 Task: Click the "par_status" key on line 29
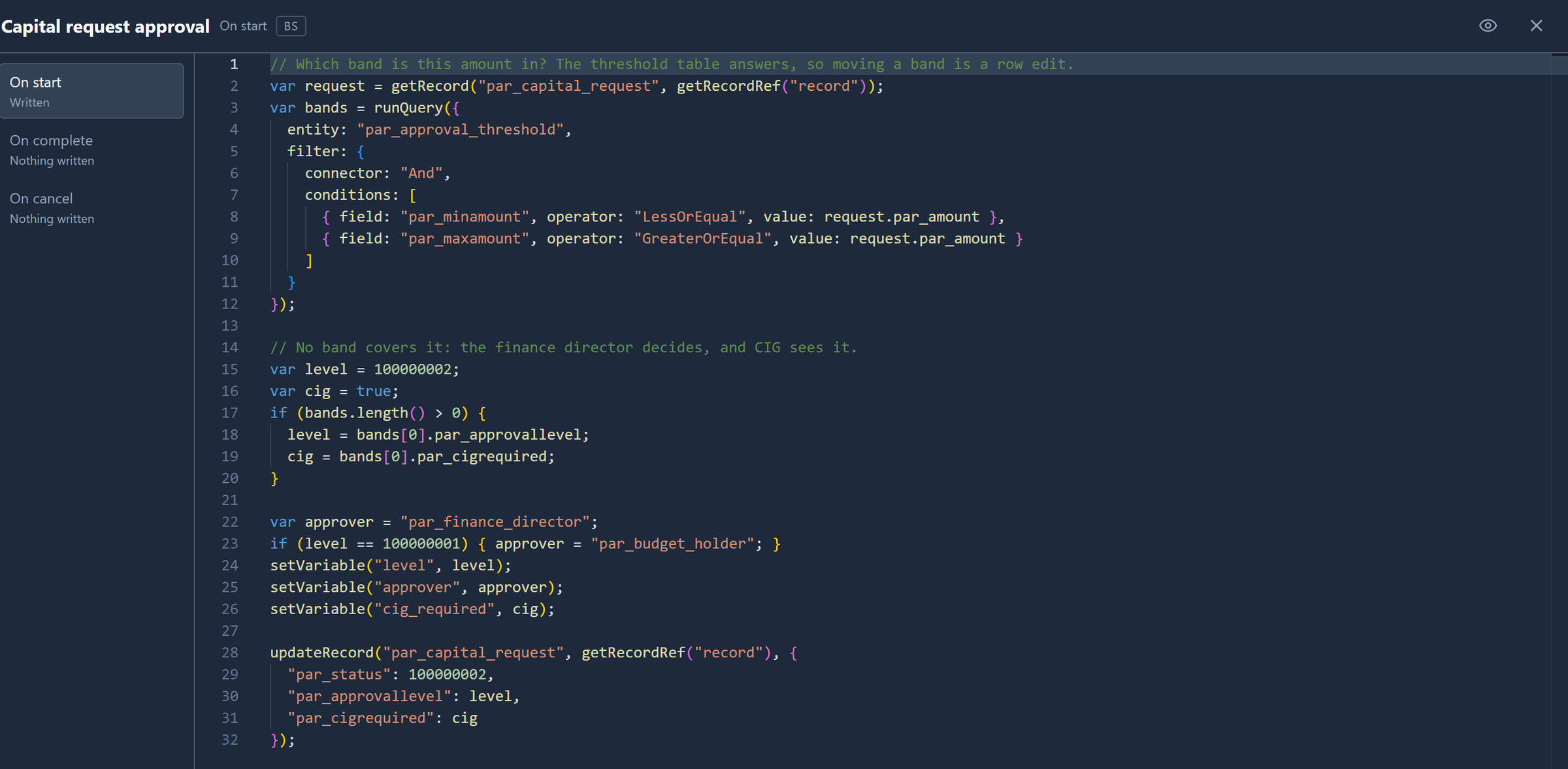339,674
